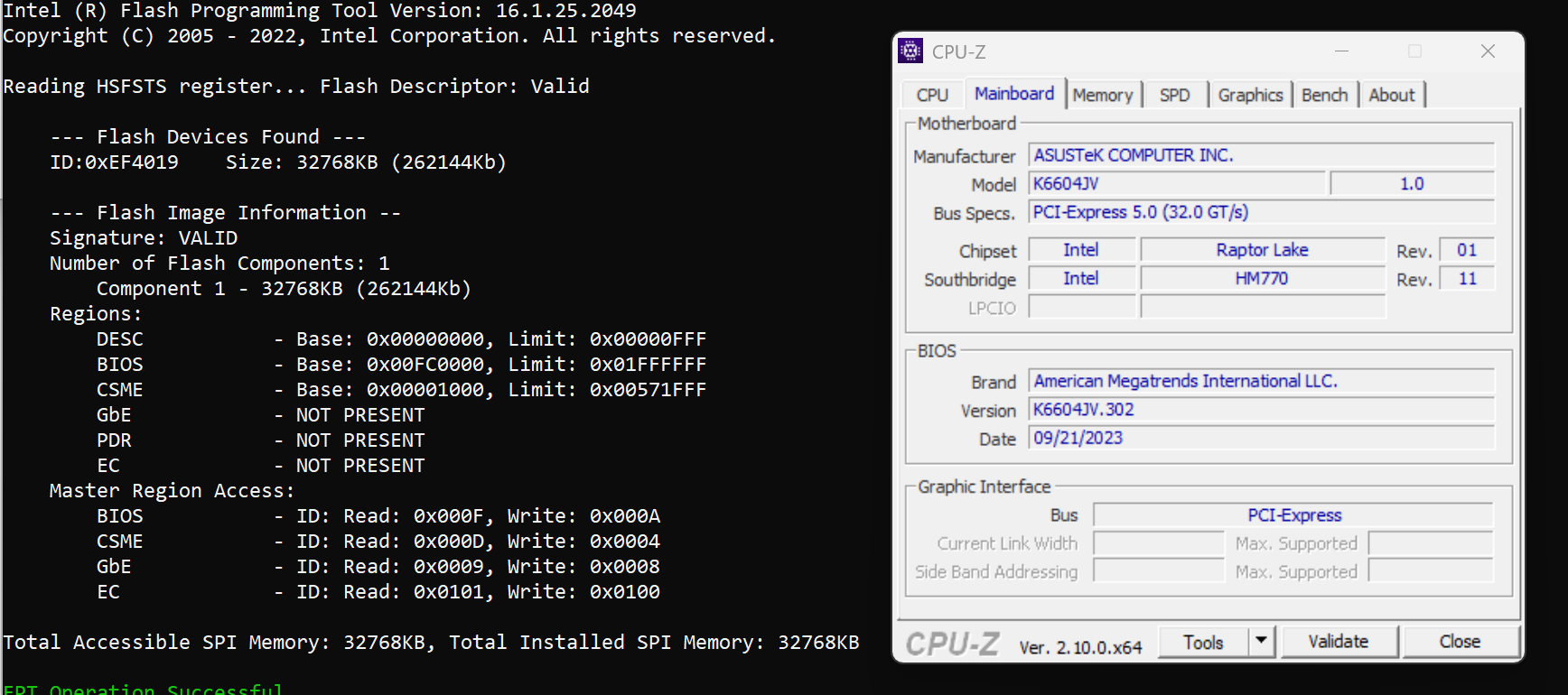The width and height of the screenshot is (1568, 695).
Task: Click the Chipset vendor Intel field
Action: coord(1082,250)
